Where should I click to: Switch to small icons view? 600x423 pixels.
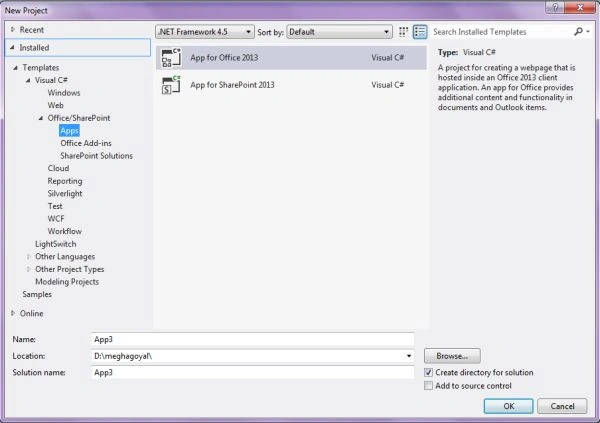tap(403, 32)
